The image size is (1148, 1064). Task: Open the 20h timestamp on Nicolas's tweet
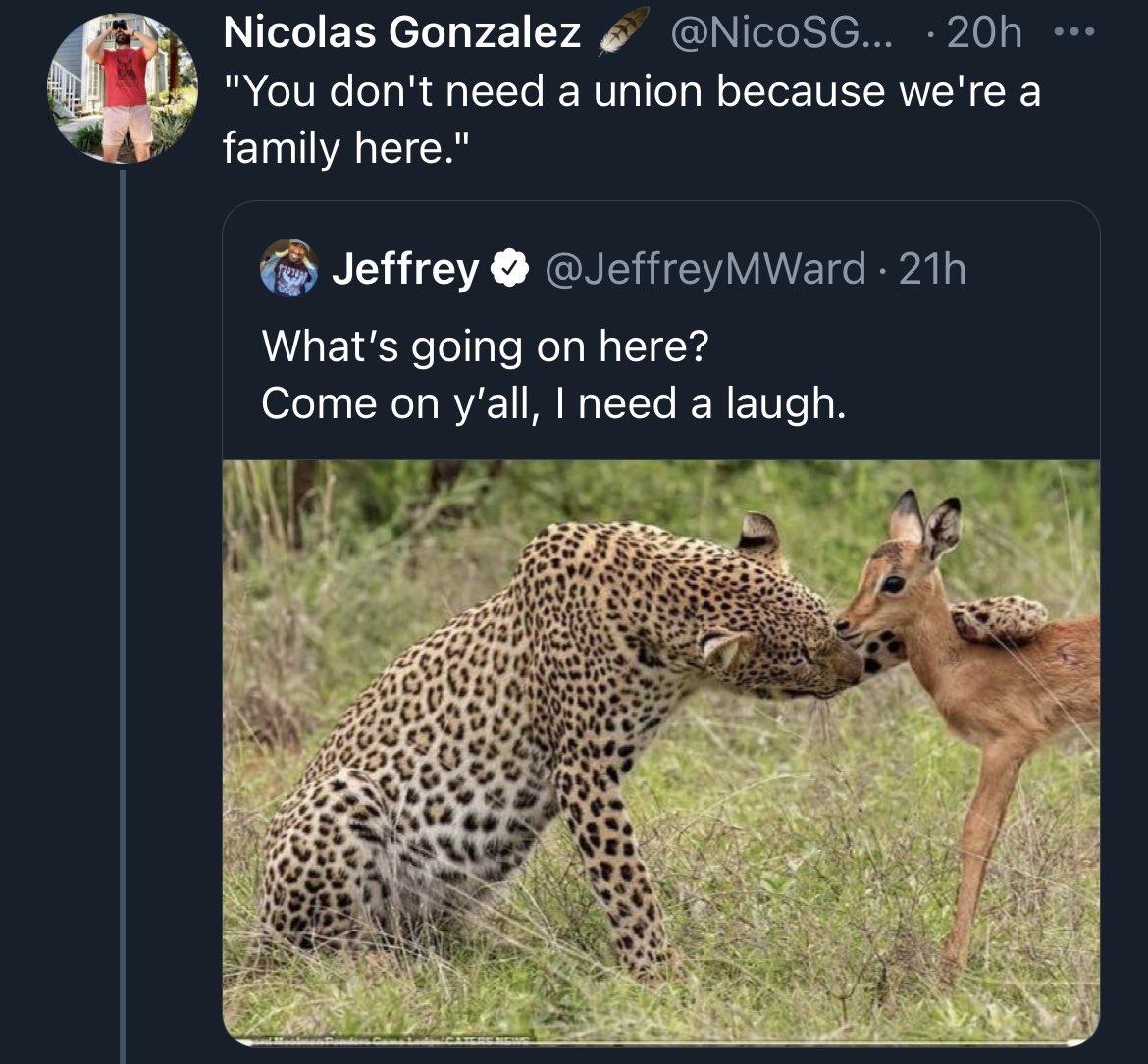coord(986,30)
